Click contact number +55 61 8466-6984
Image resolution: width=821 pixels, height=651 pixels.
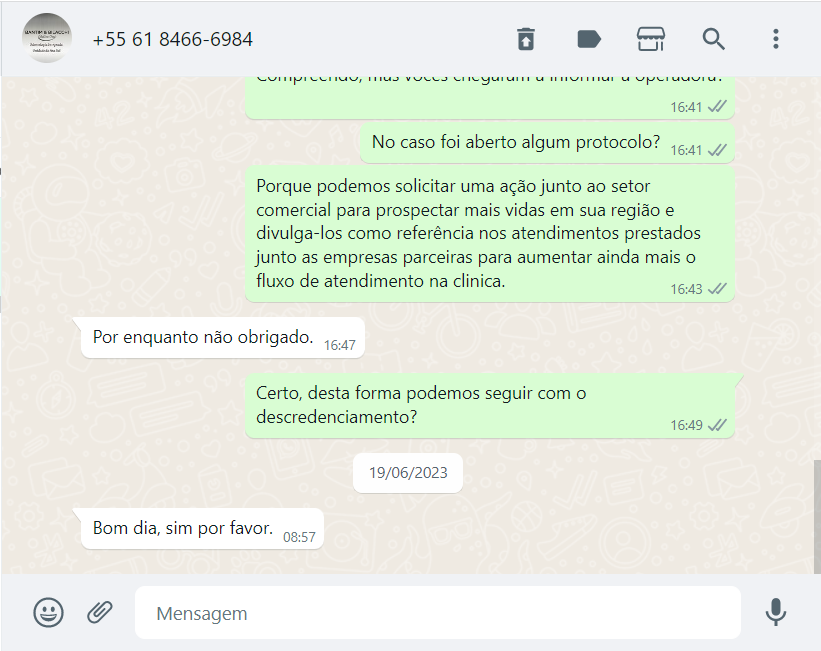[173, 39]
